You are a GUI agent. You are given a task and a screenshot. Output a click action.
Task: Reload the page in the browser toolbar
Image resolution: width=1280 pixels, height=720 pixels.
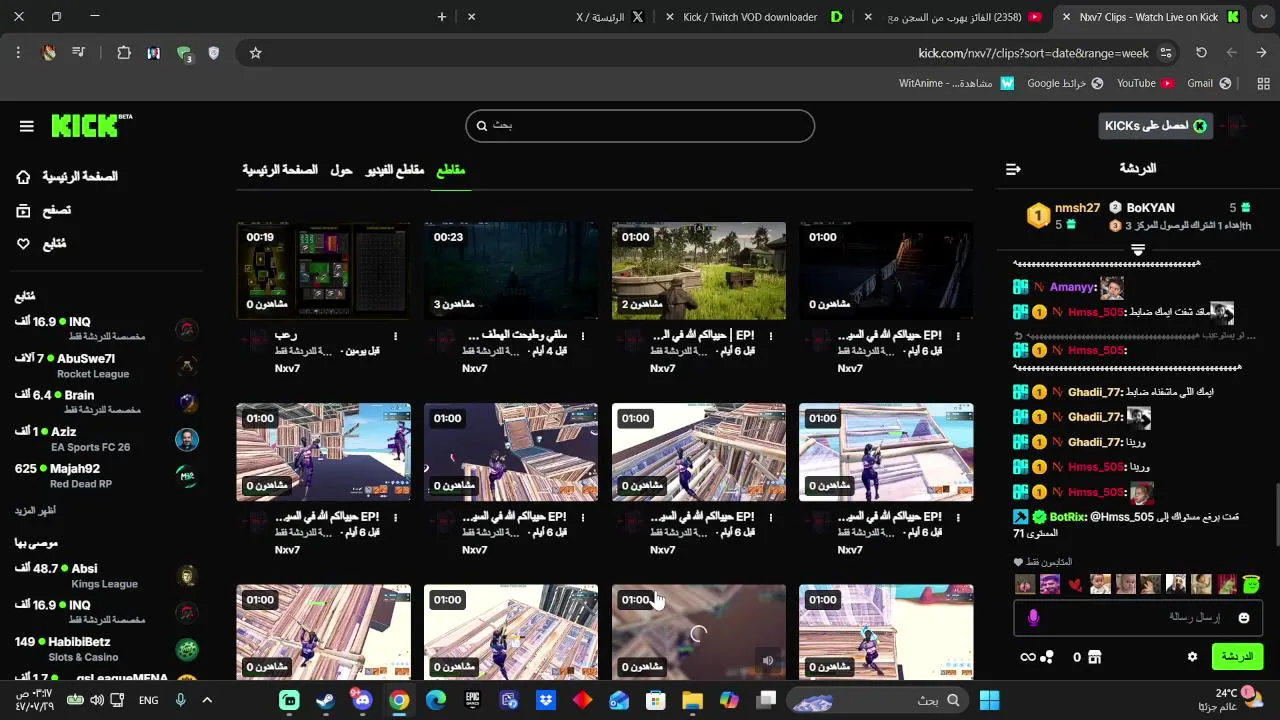point(1201,53)
